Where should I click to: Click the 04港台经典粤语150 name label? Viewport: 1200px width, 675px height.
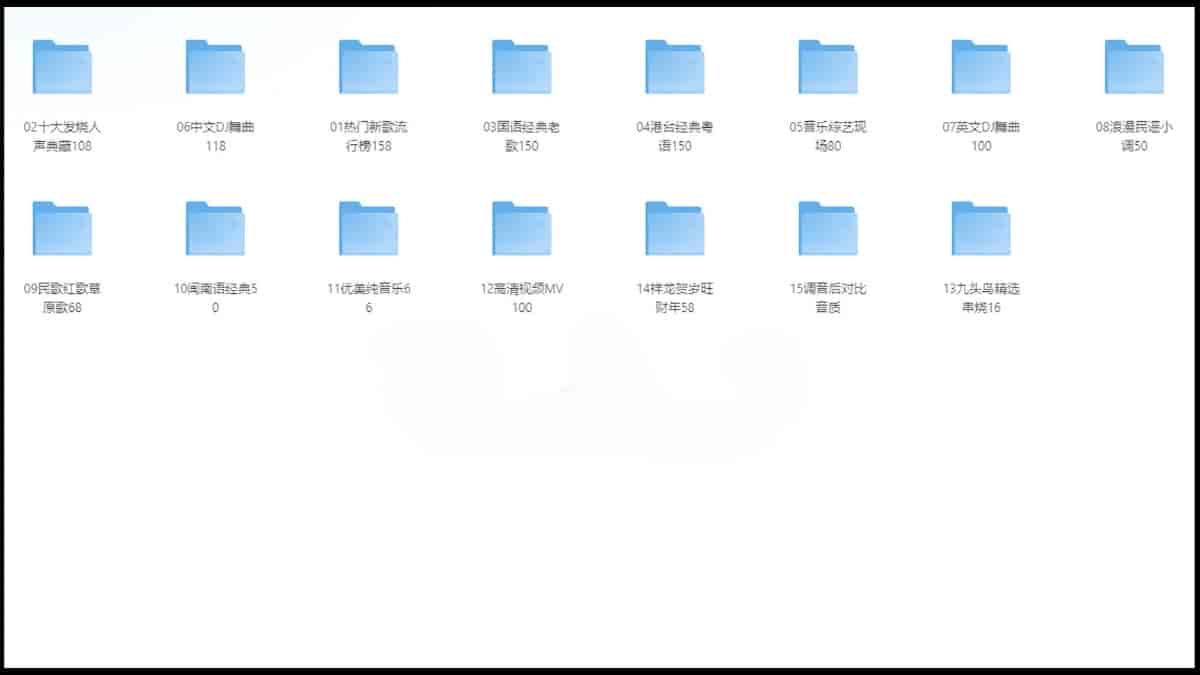(674, 136)
